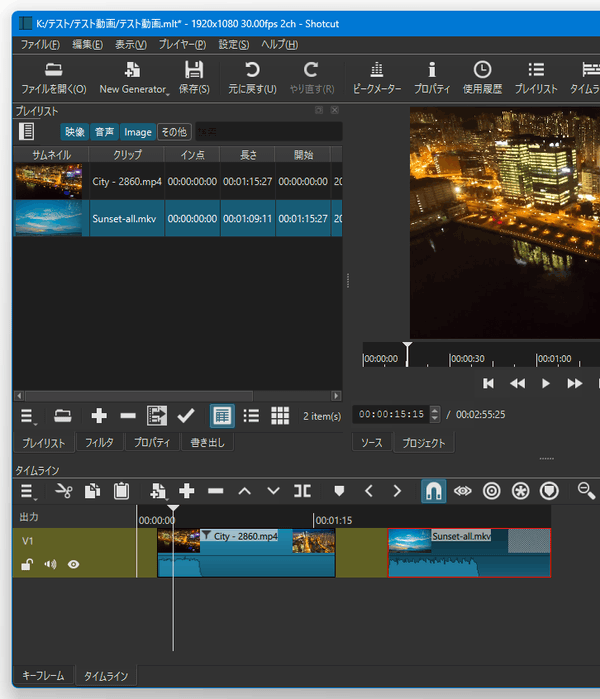Screen dimensions: 600x699
Task: Switch playlist to details view
Action: coord(222,416)
